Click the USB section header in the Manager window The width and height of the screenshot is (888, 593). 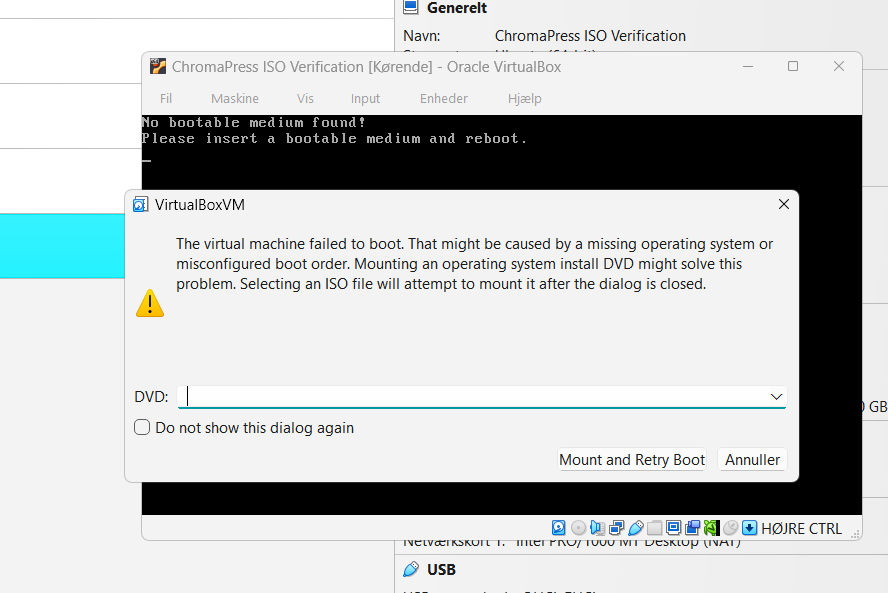(x=441, y=569)
